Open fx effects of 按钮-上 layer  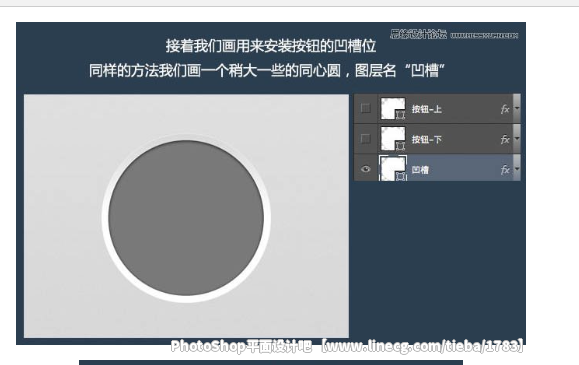click(505, 109)
